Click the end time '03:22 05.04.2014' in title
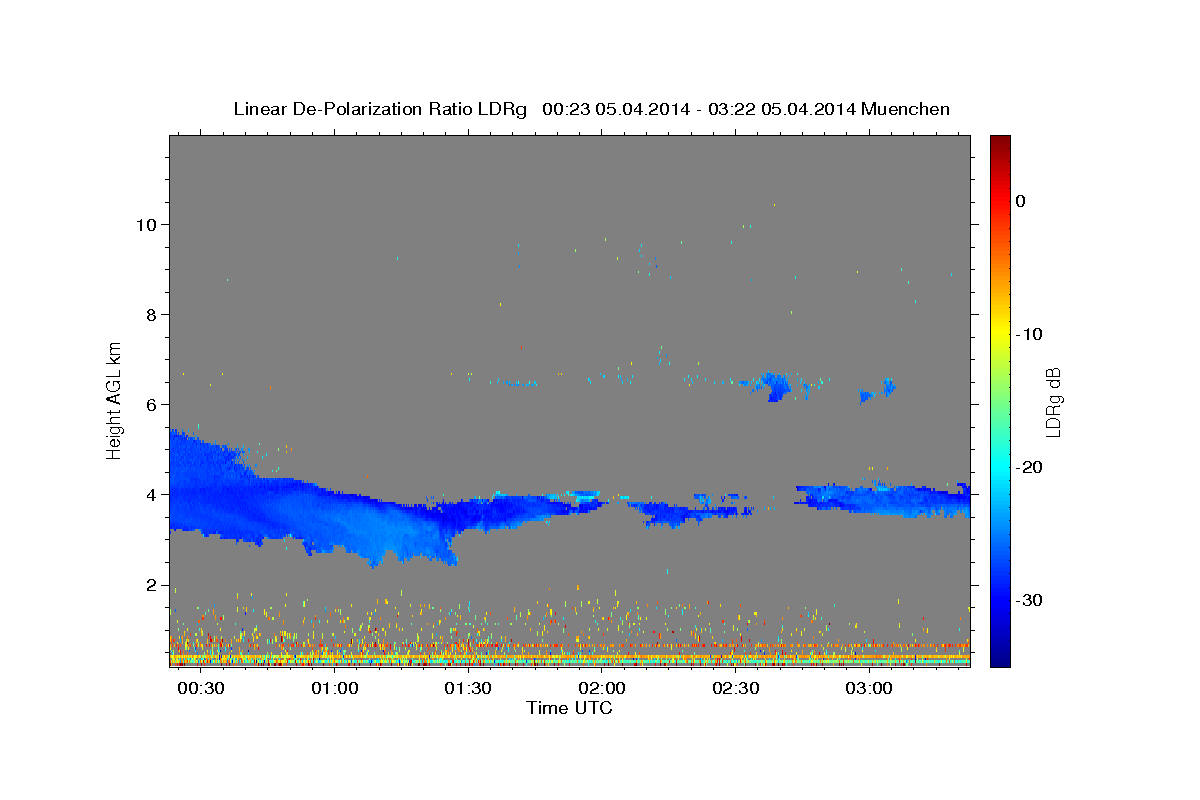Image resolution: width=1200 pixels, height=800 pixels. coord(781,109)
